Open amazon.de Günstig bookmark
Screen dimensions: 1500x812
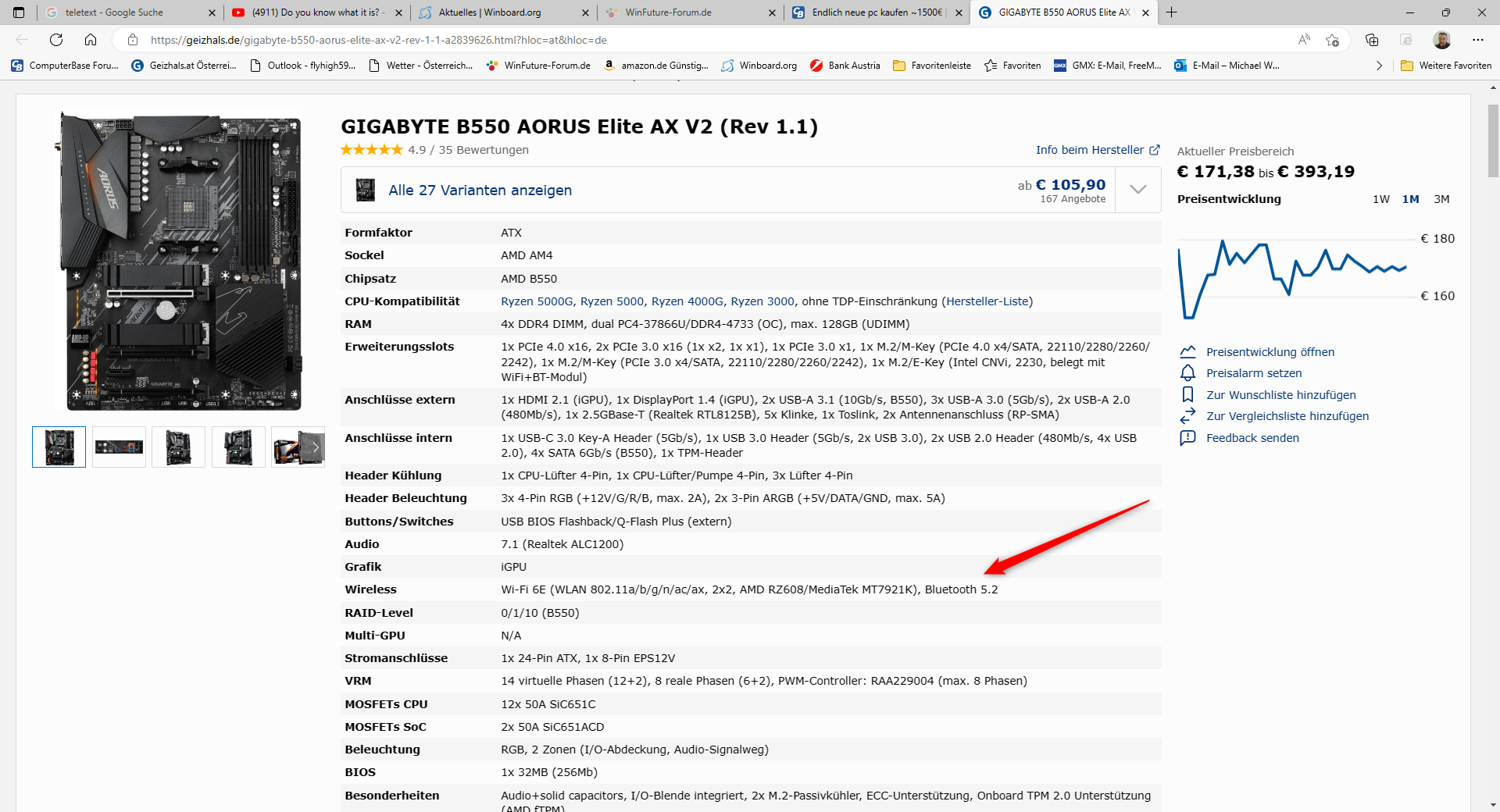click(x=656, y=66)
